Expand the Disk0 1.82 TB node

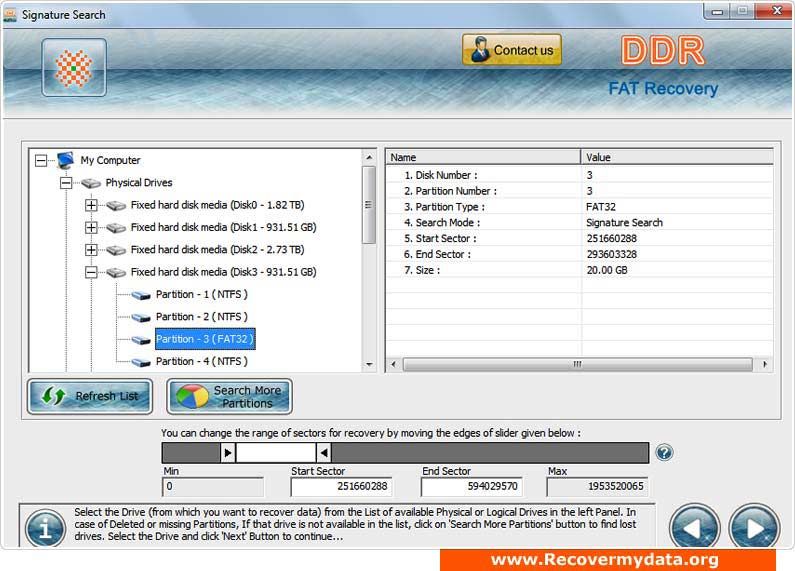[91, 205]
